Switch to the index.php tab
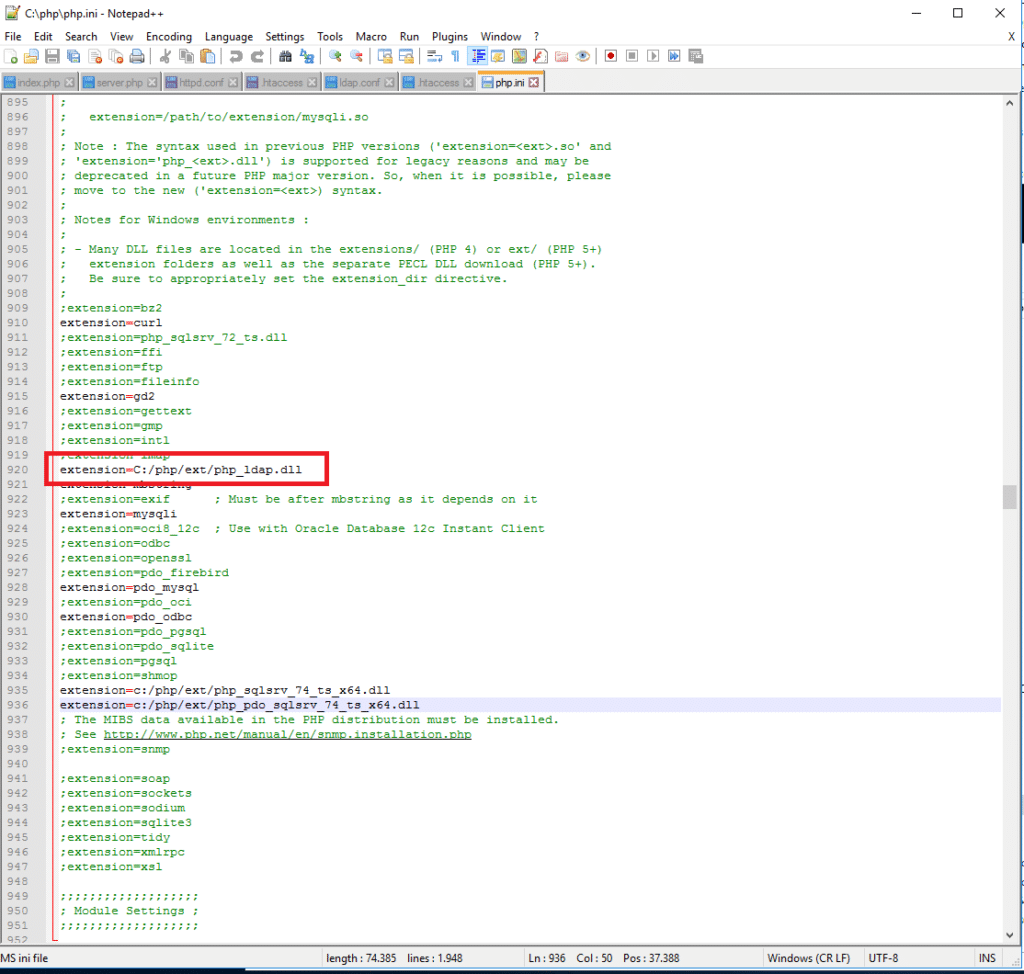 pos(39,82)
